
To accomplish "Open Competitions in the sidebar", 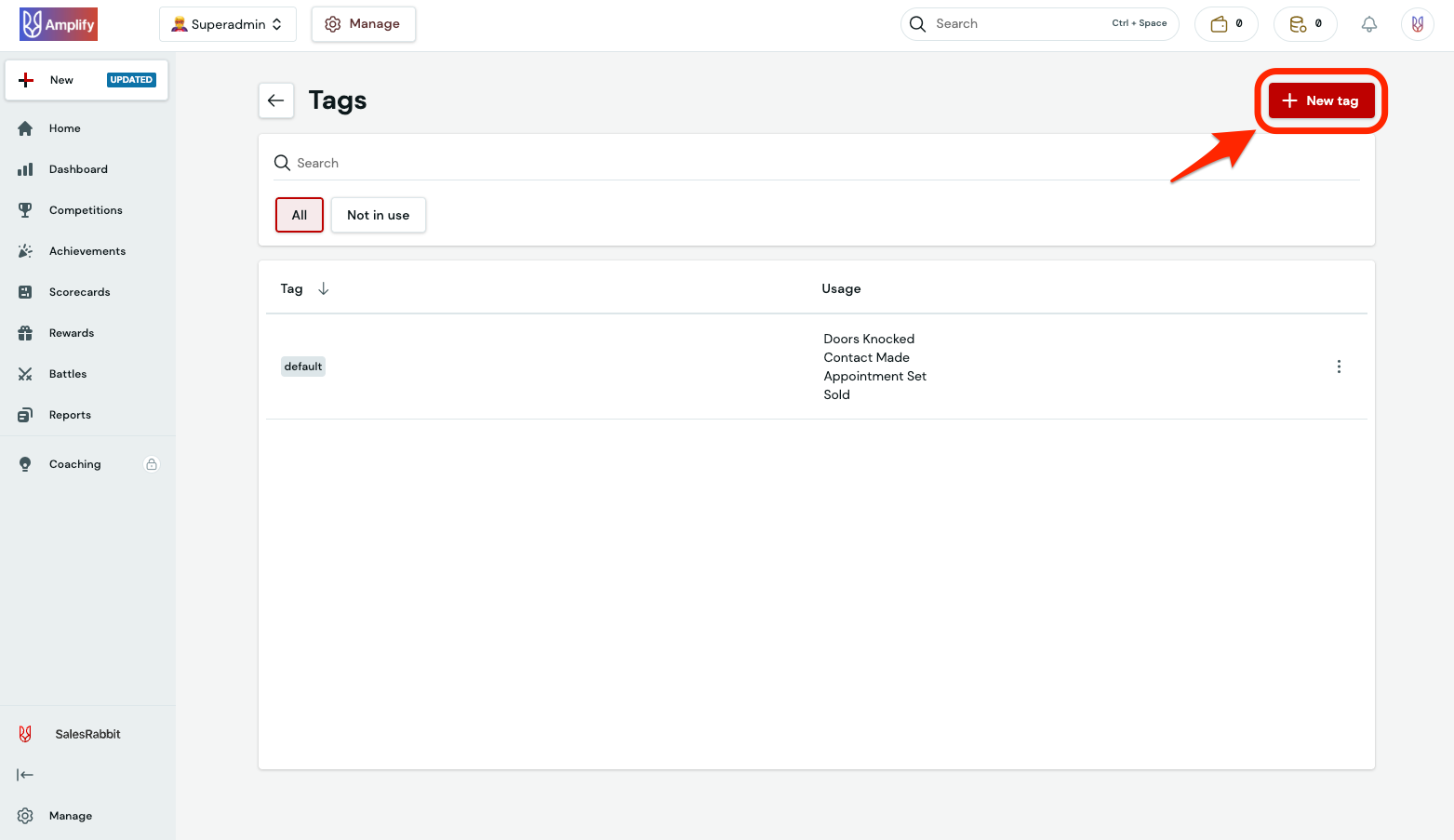I will click(x=86, y=210).
